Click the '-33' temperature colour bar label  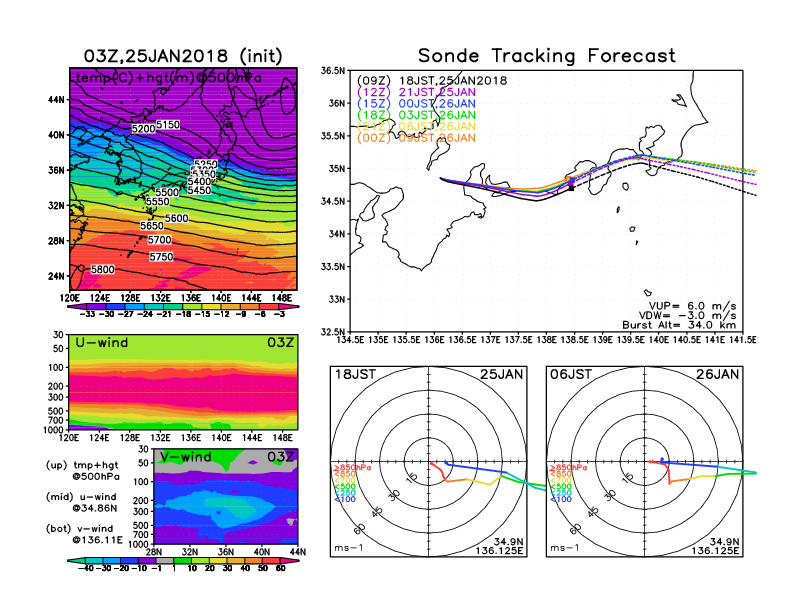[x=87, y=314]
